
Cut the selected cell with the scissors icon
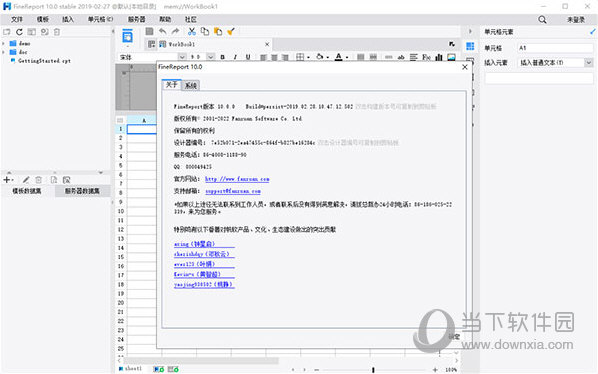click(192, 32)
